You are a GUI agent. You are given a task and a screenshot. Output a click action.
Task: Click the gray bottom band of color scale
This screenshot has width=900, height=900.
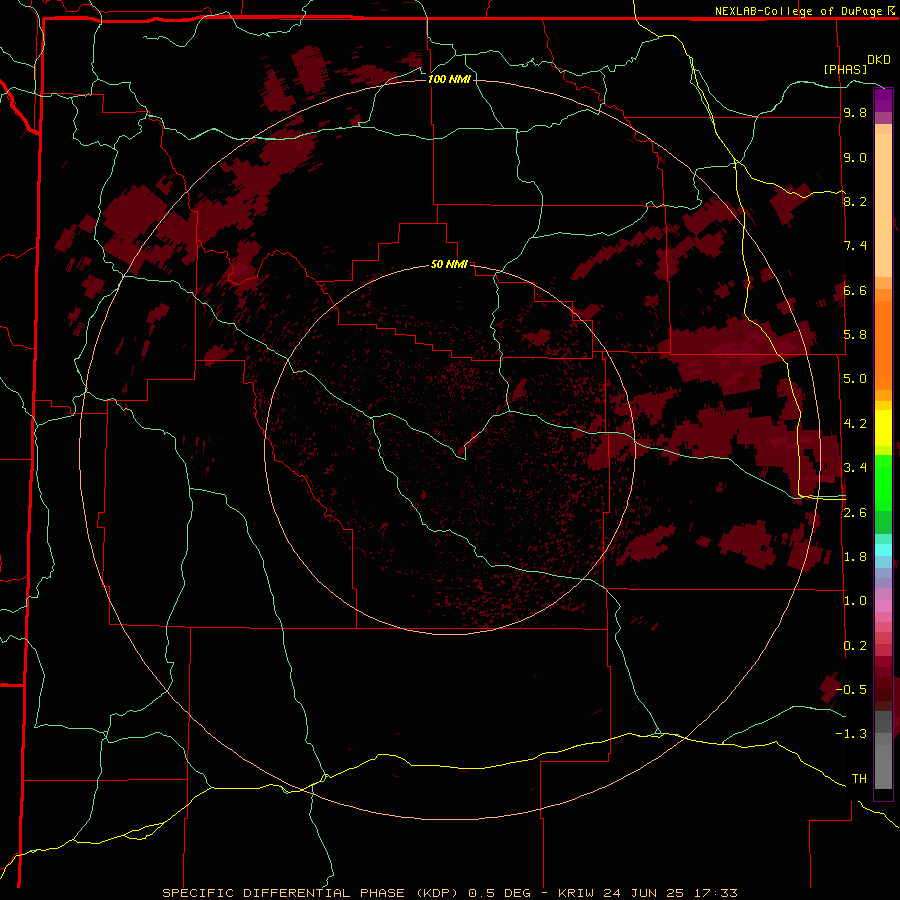[883, 750]
